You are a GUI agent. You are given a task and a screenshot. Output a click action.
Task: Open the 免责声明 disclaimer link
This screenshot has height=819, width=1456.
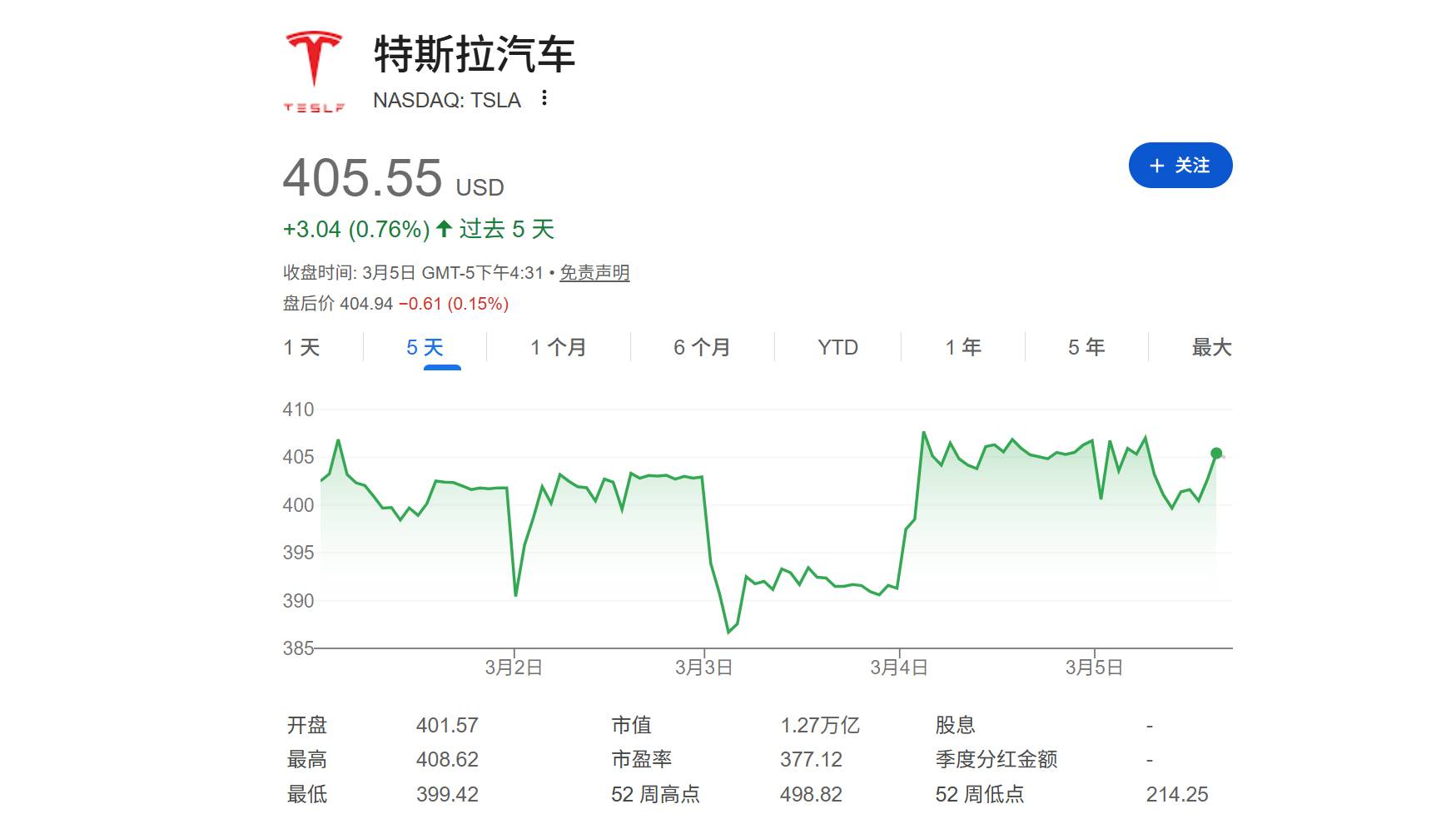coord(594,273)
